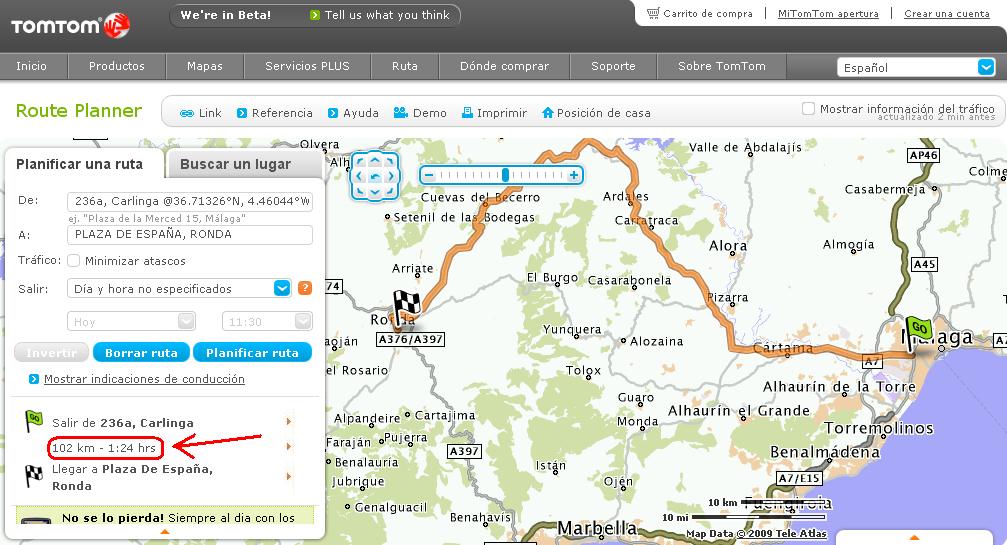Pan the map south-east with diagonal arrow
The height and width of the screenshot is (545, 1007).
point(390,191)
